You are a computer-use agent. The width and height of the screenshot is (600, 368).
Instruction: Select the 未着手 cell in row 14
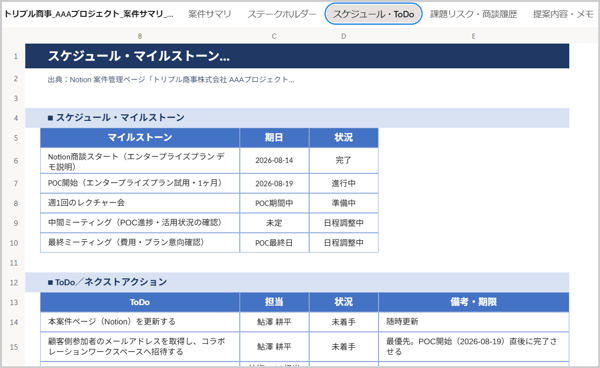343,322
